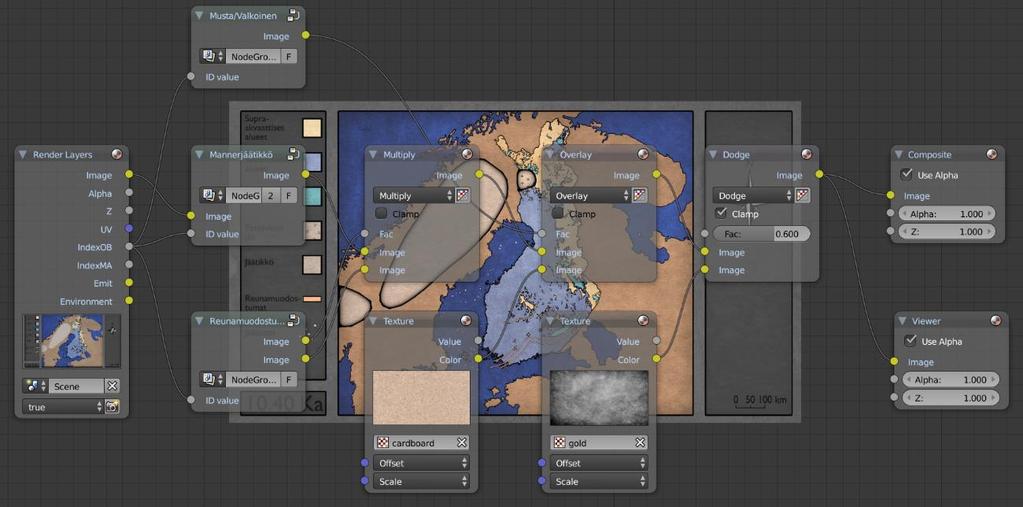Screen dimensions: 1023x507
Task: Toggle preview sphere on Render Layers node
Action: [116, 155]
